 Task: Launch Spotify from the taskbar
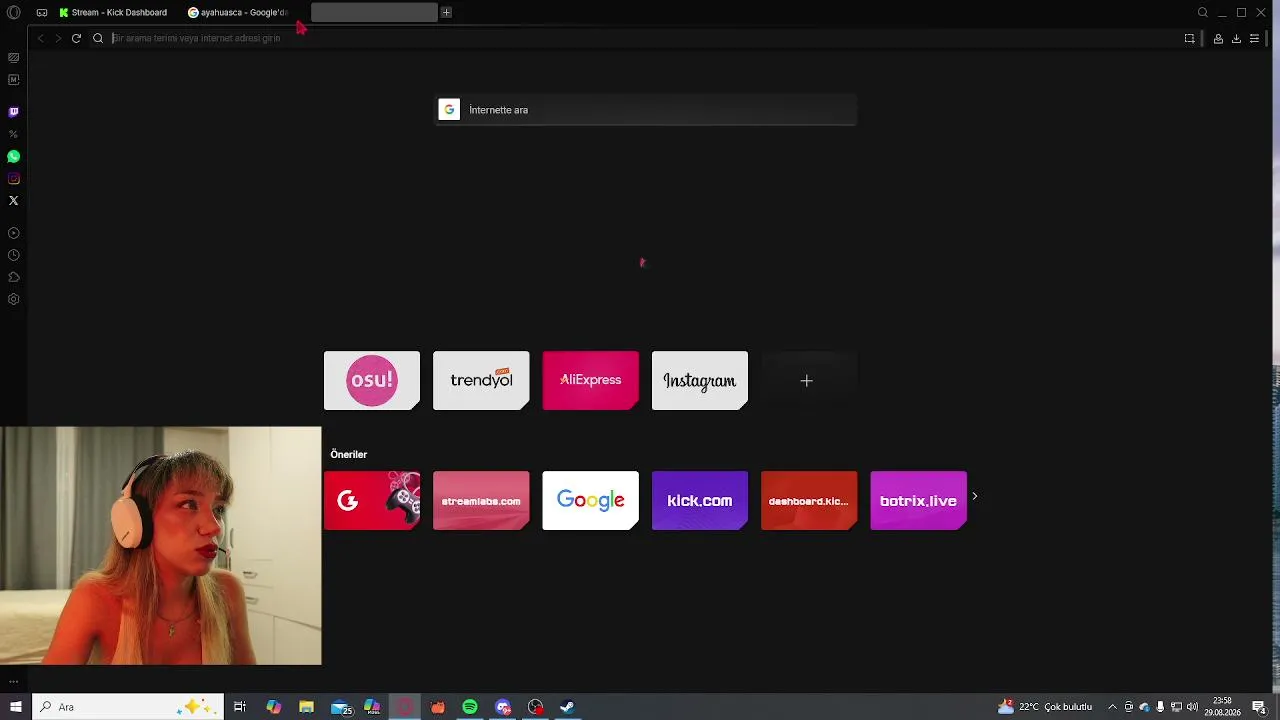point(470,707)
